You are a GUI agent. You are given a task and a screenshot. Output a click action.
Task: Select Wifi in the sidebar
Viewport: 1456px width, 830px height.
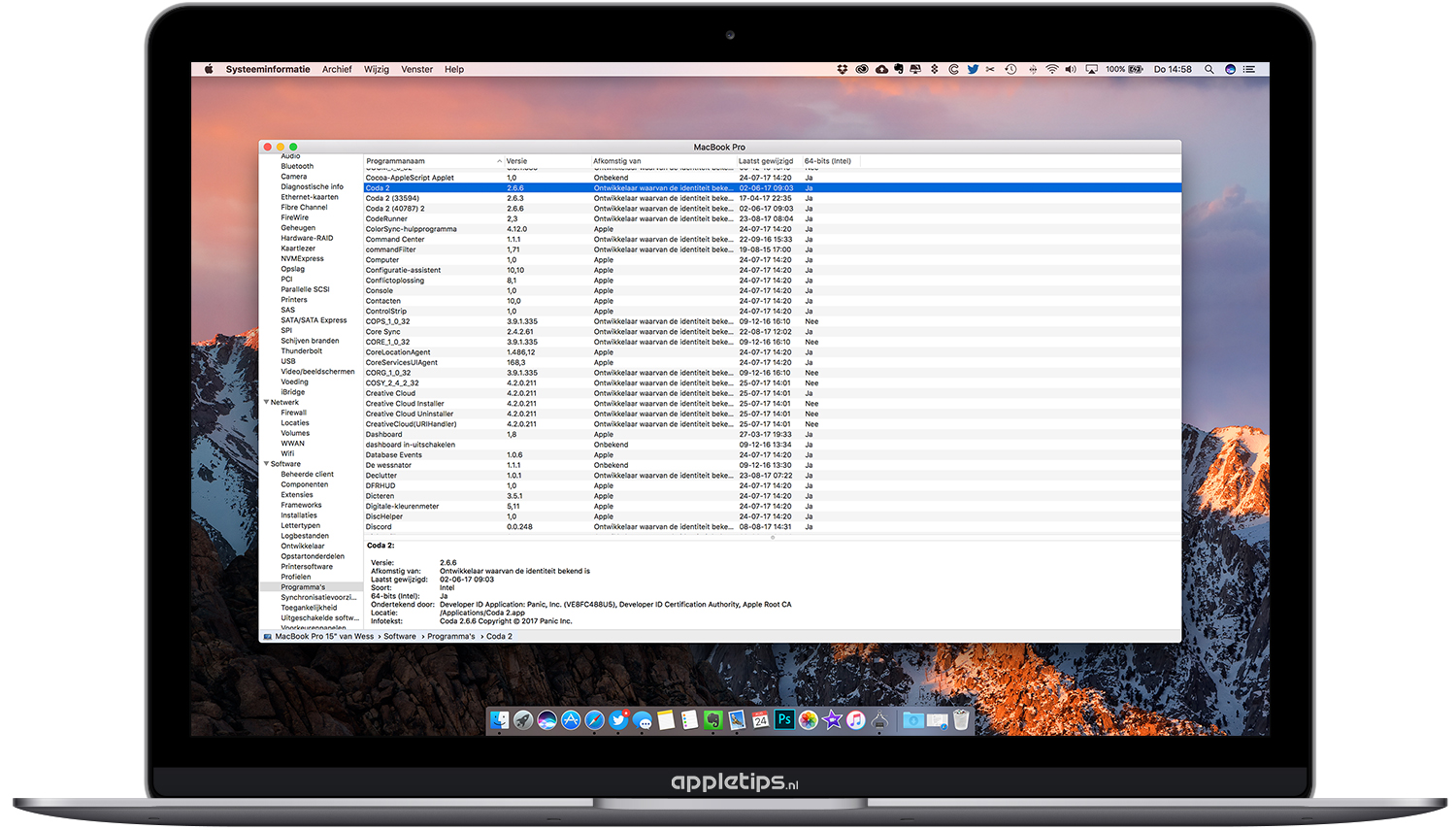(287, 453)
